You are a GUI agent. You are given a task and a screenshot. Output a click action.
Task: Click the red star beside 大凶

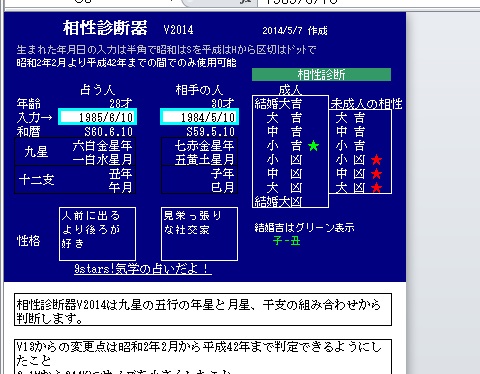click(377, 188)
